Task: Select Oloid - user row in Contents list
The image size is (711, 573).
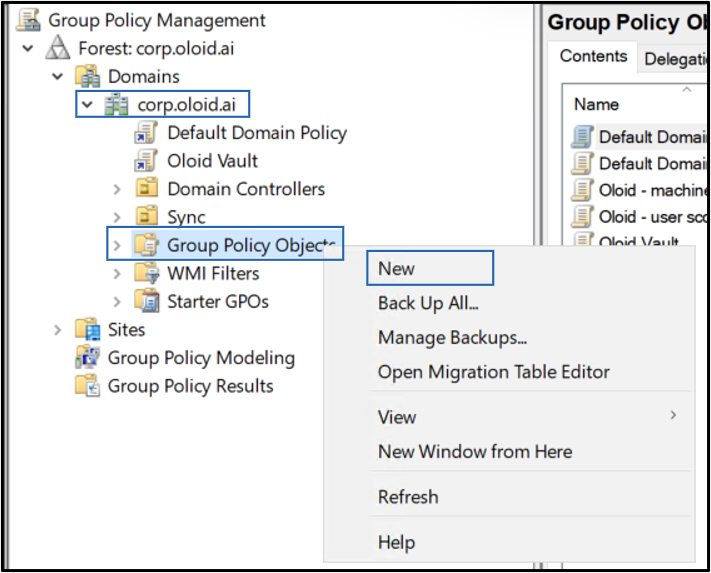Action: click(652, 217)
